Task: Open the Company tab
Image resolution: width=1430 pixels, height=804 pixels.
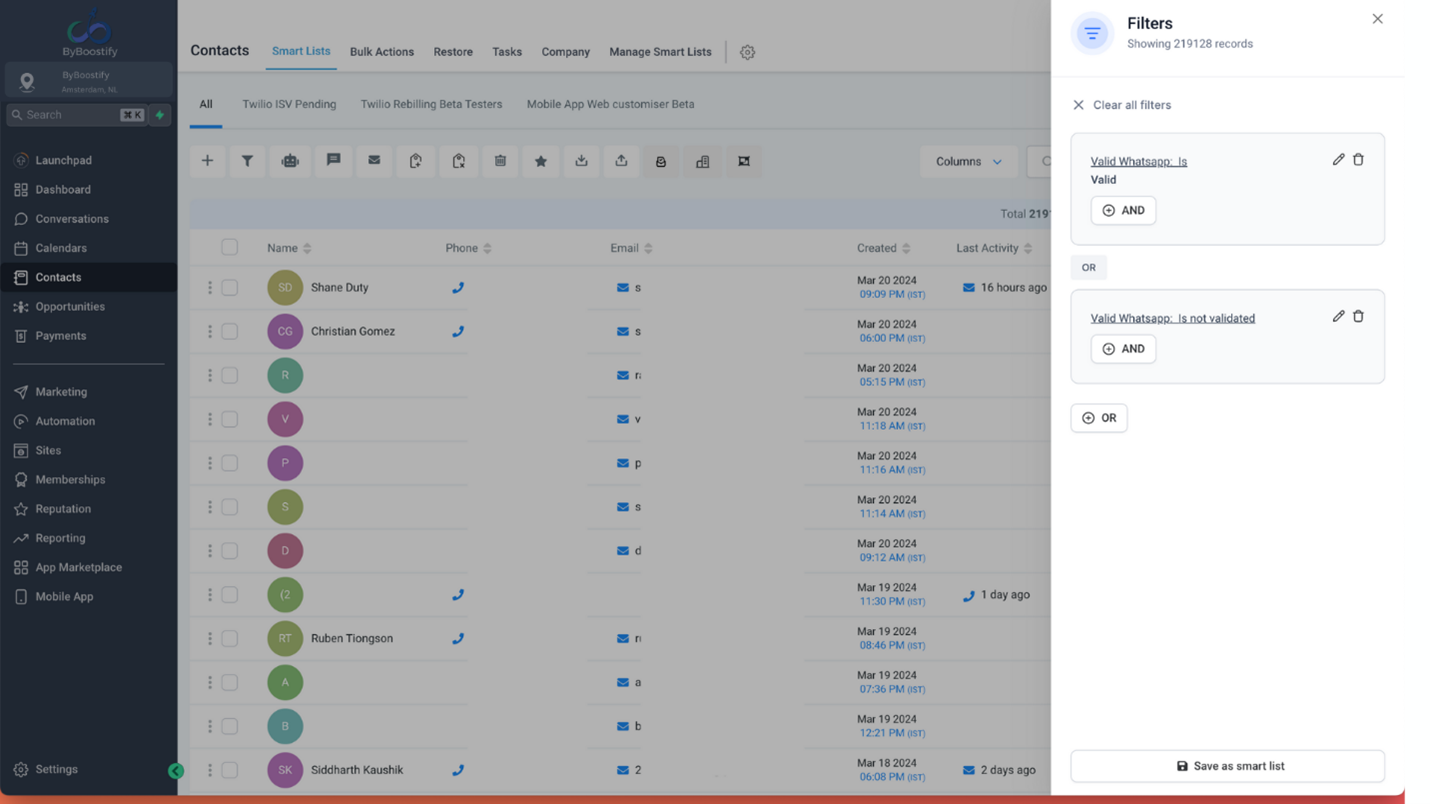Action: click(566, 52)
